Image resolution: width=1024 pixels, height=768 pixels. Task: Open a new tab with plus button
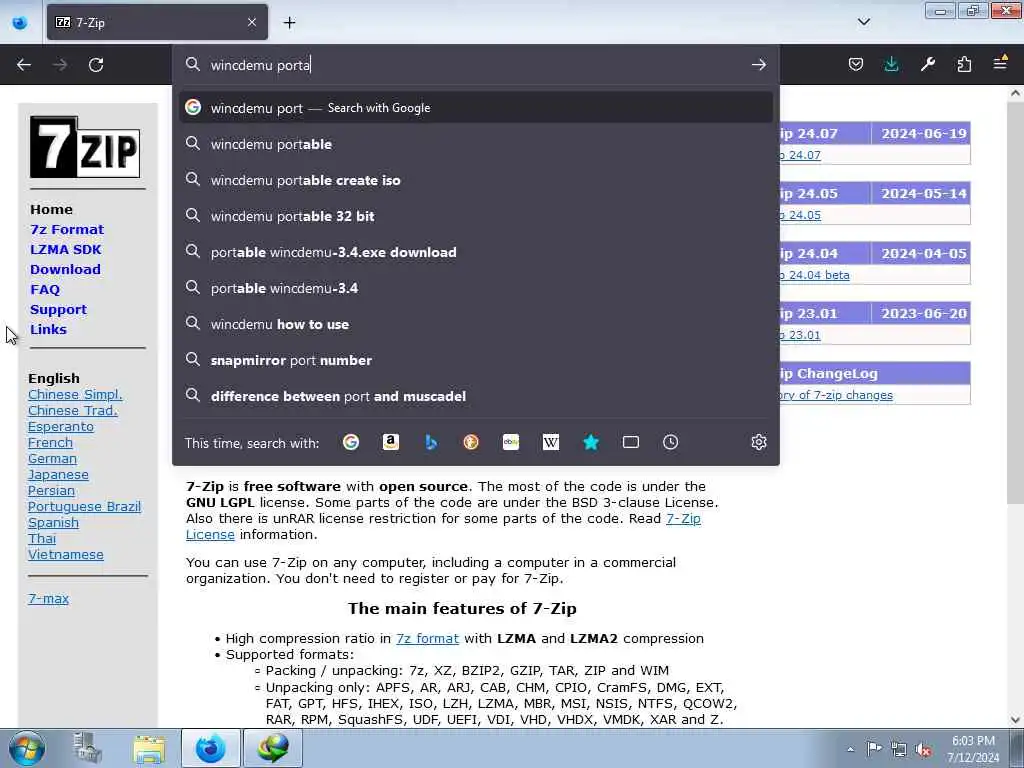coord(289,23)
